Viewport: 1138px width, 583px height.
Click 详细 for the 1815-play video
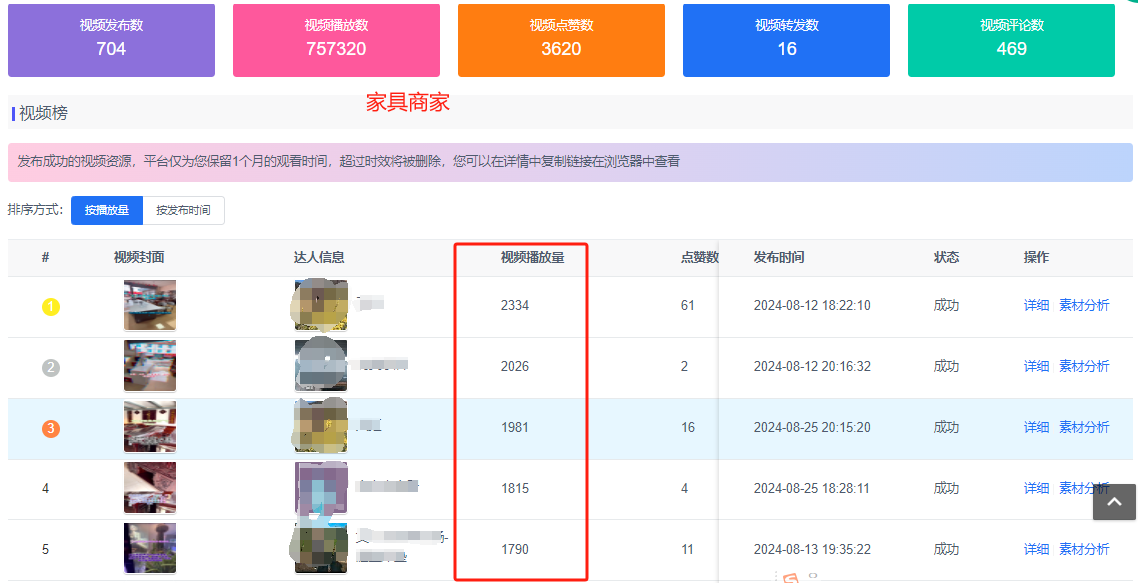pyautogui.click(x=1036, y=489)
